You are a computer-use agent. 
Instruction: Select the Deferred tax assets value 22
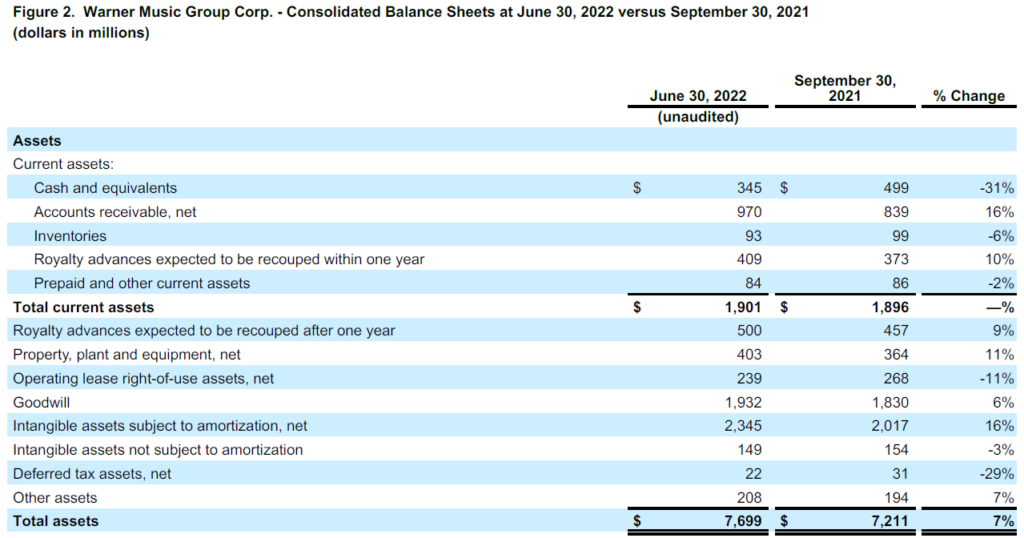point(753,473)
